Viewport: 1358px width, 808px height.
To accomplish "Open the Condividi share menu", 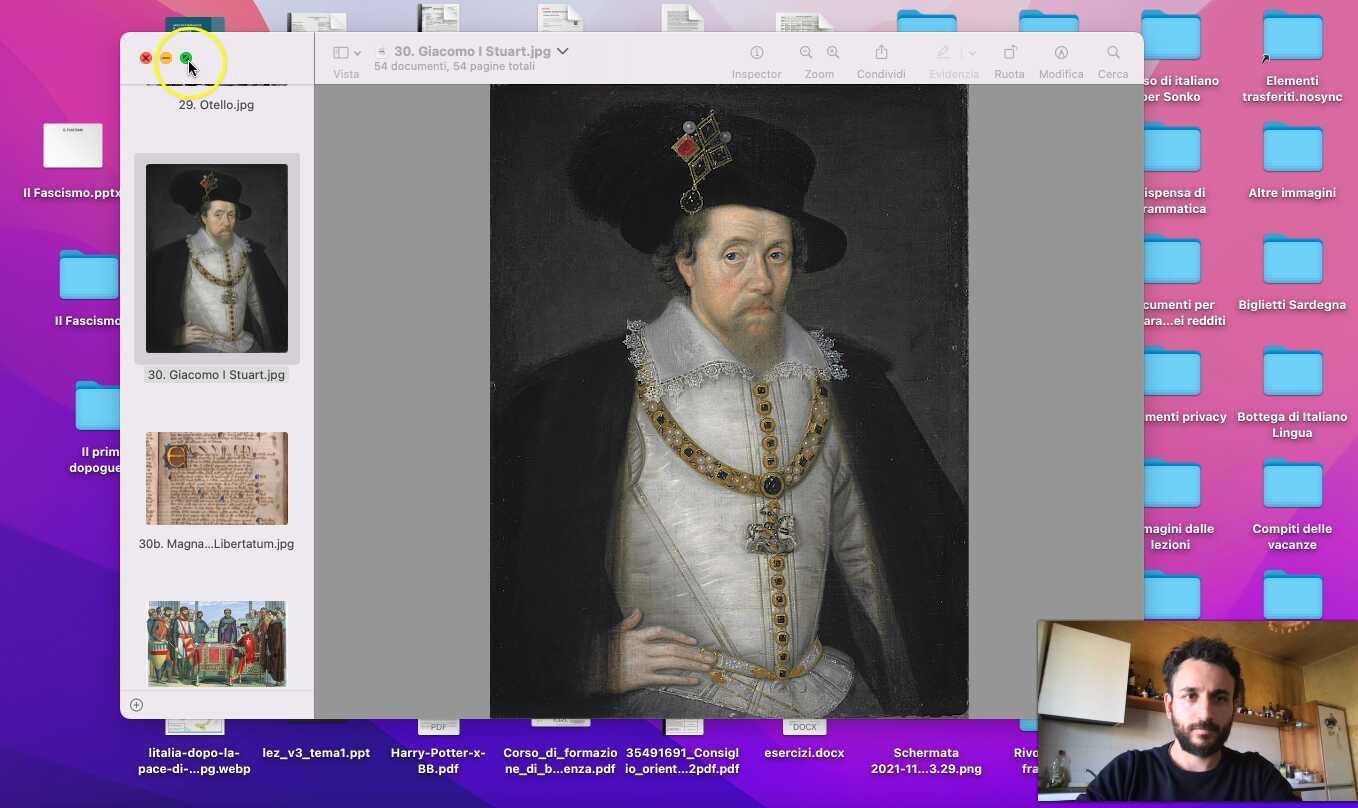I will coord(881,52).
